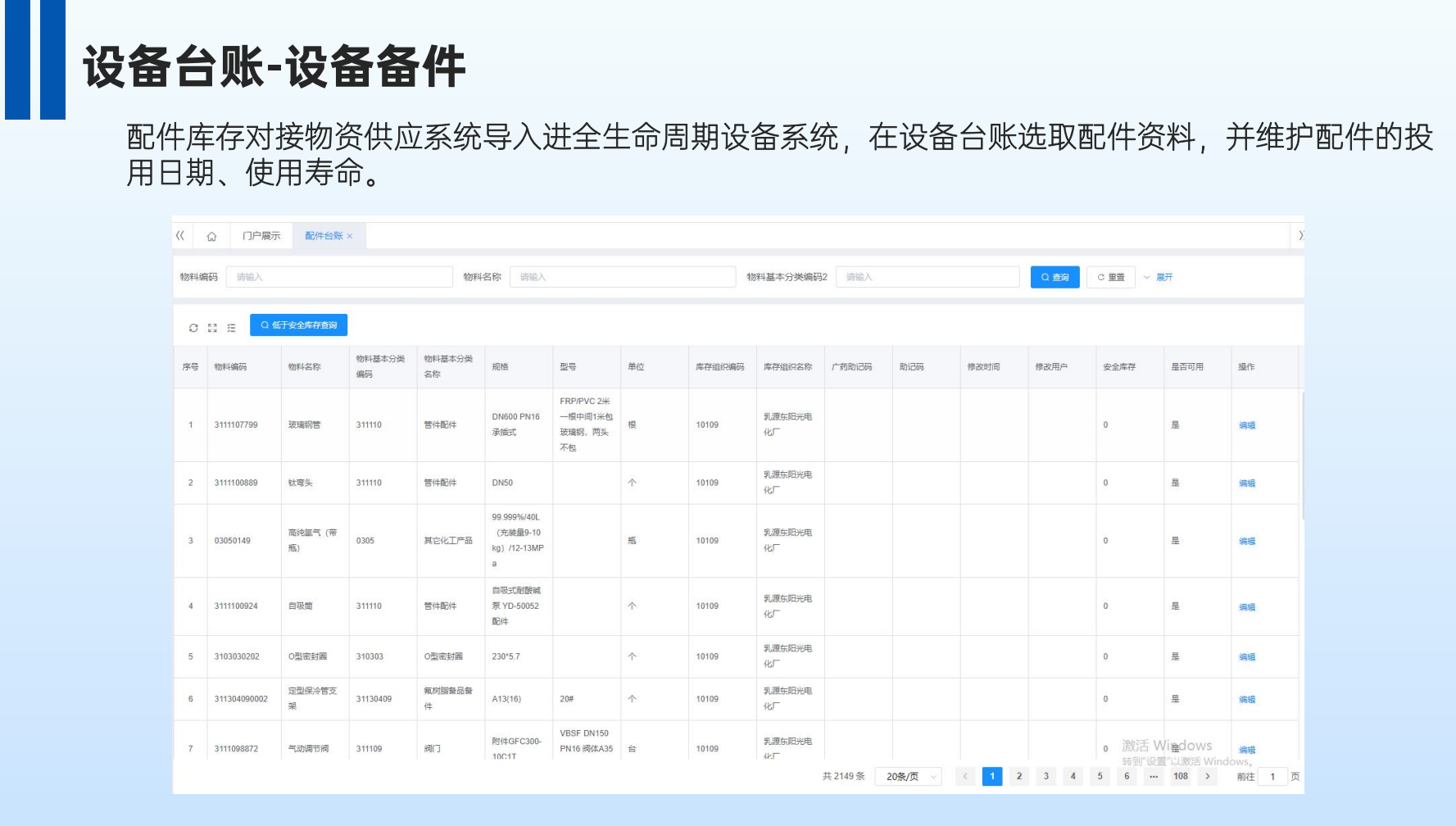1456x826 pixels.
Task: Focus the 物料名称 input field
Action: 623,277
